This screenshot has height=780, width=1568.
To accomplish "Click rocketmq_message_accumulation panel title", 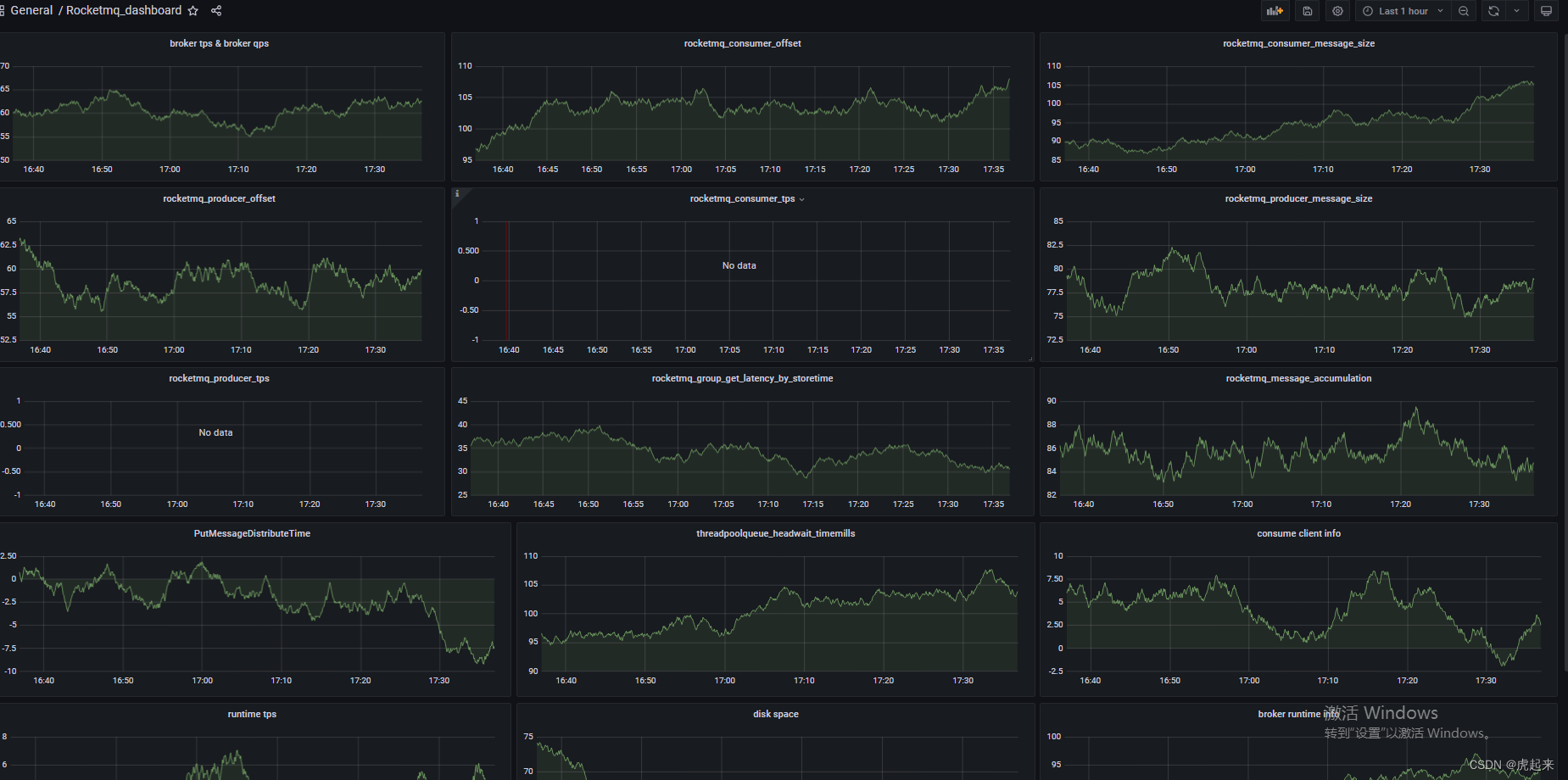I will [1298, 378].
